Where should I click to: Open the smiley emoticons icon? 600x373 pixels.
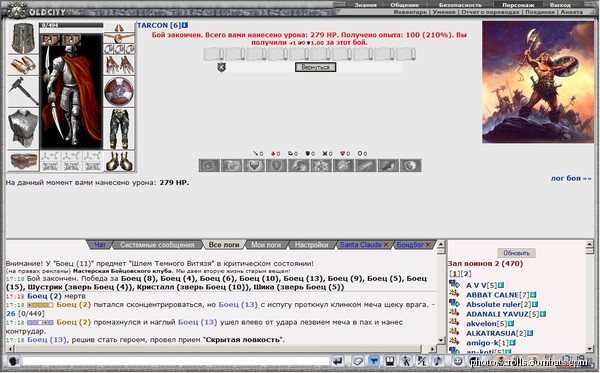click(458, 361)
